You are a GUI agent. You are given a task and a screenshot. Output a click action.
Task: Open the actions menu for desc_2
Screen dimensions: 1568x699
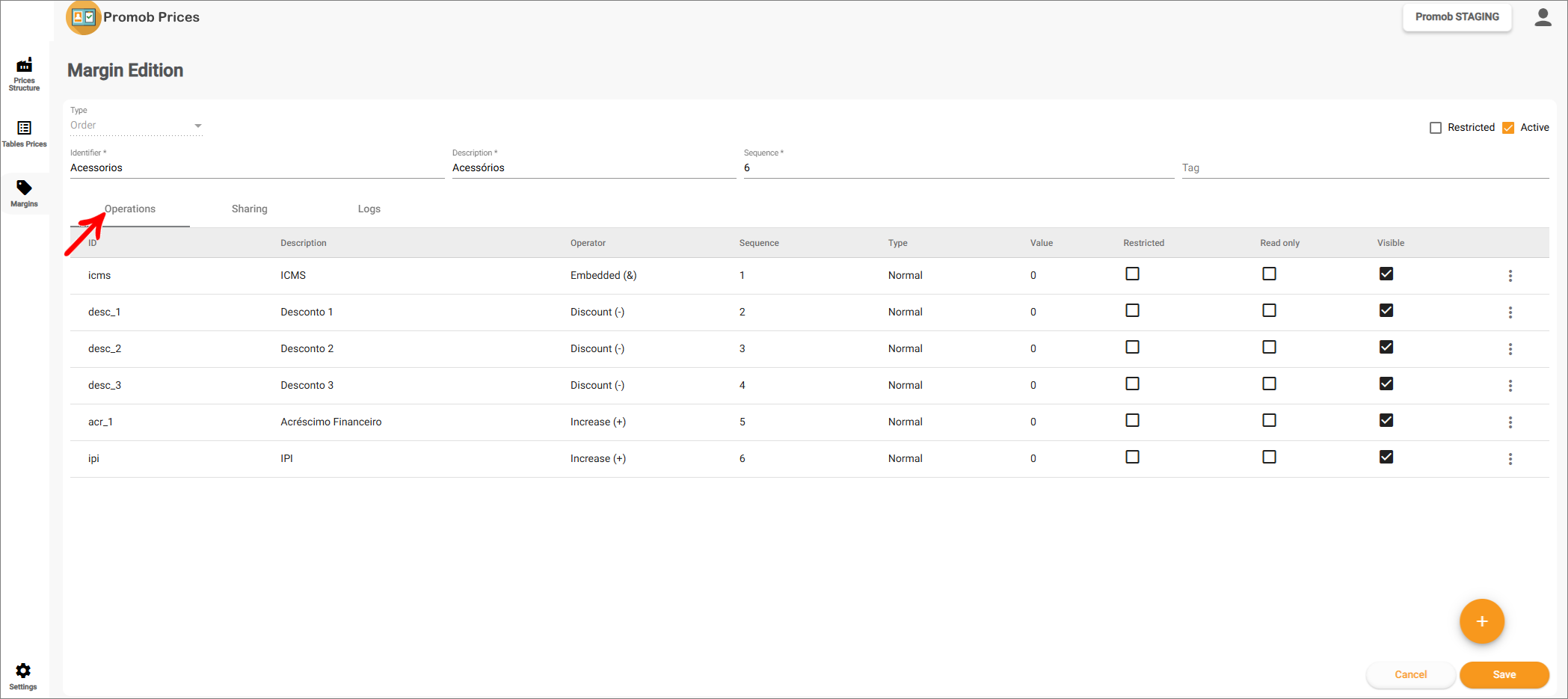pyautogui.click(x=1510, y=349)
